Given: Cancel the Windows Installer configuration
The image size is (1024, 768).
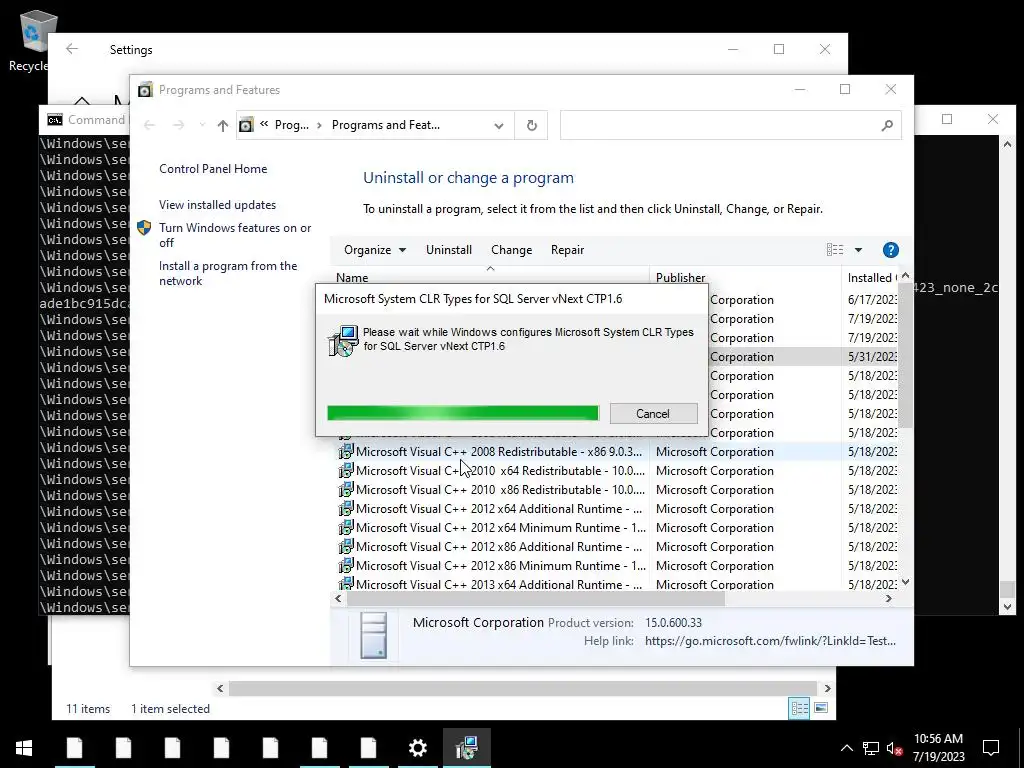Looking at the screenshot, I should 653,413.
